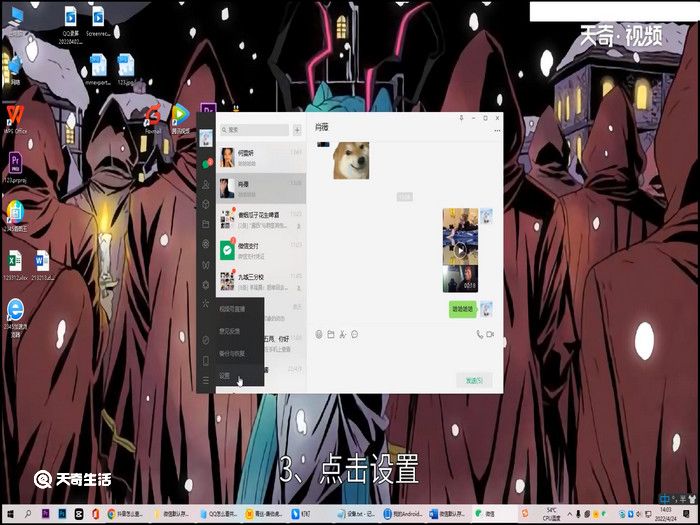Open the Windows Start button
Viewport: 700px width, 525px height.
[x=10, y=514]
